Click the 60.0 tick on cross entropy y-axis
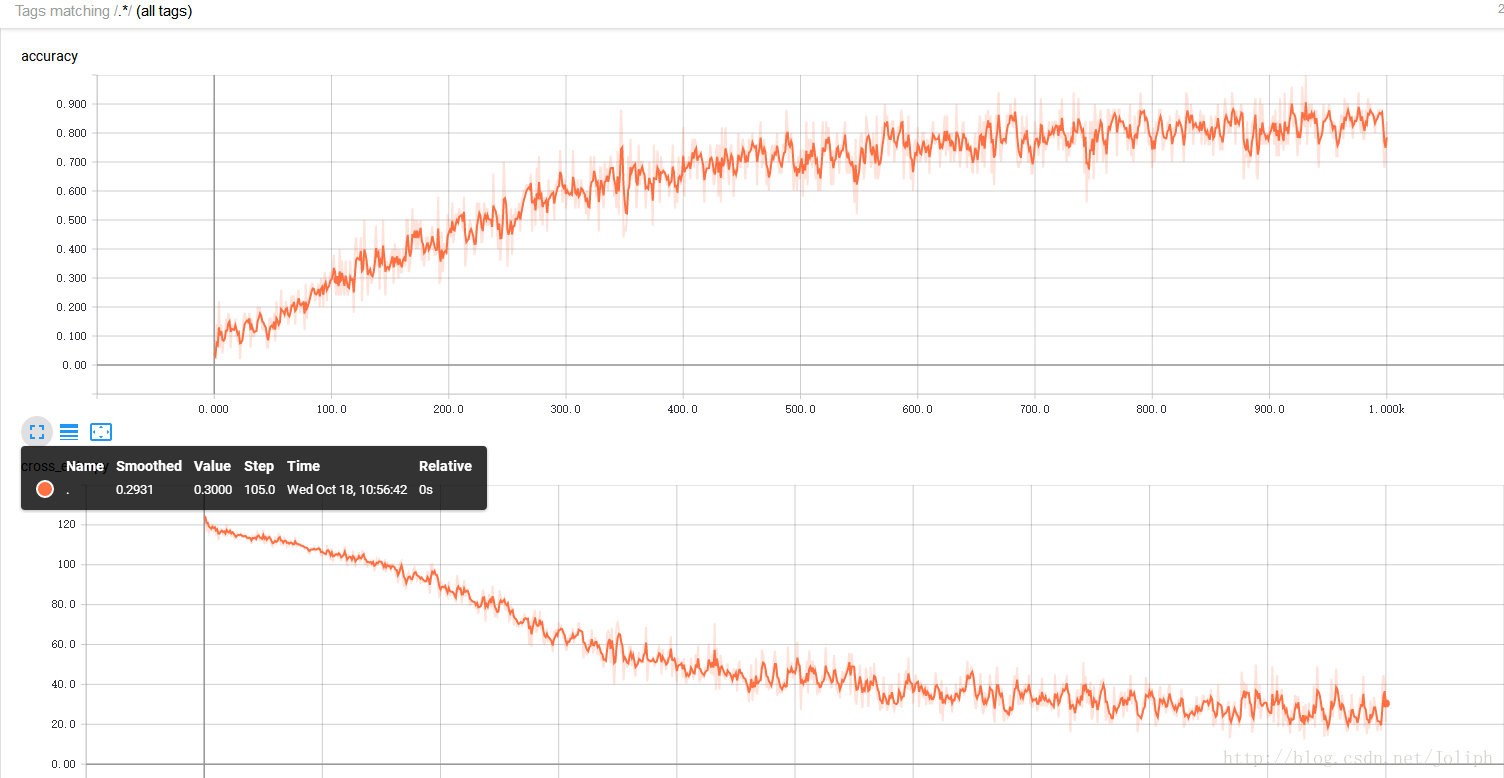Screen dimensions: 1504x778 (62, 644)
